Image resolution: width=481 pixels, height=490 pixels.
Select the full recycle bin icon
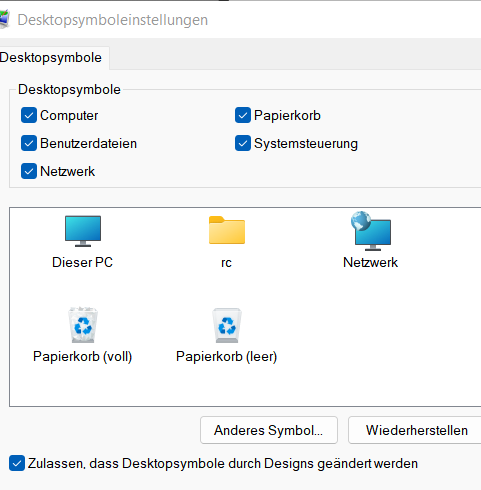[83, 325]
